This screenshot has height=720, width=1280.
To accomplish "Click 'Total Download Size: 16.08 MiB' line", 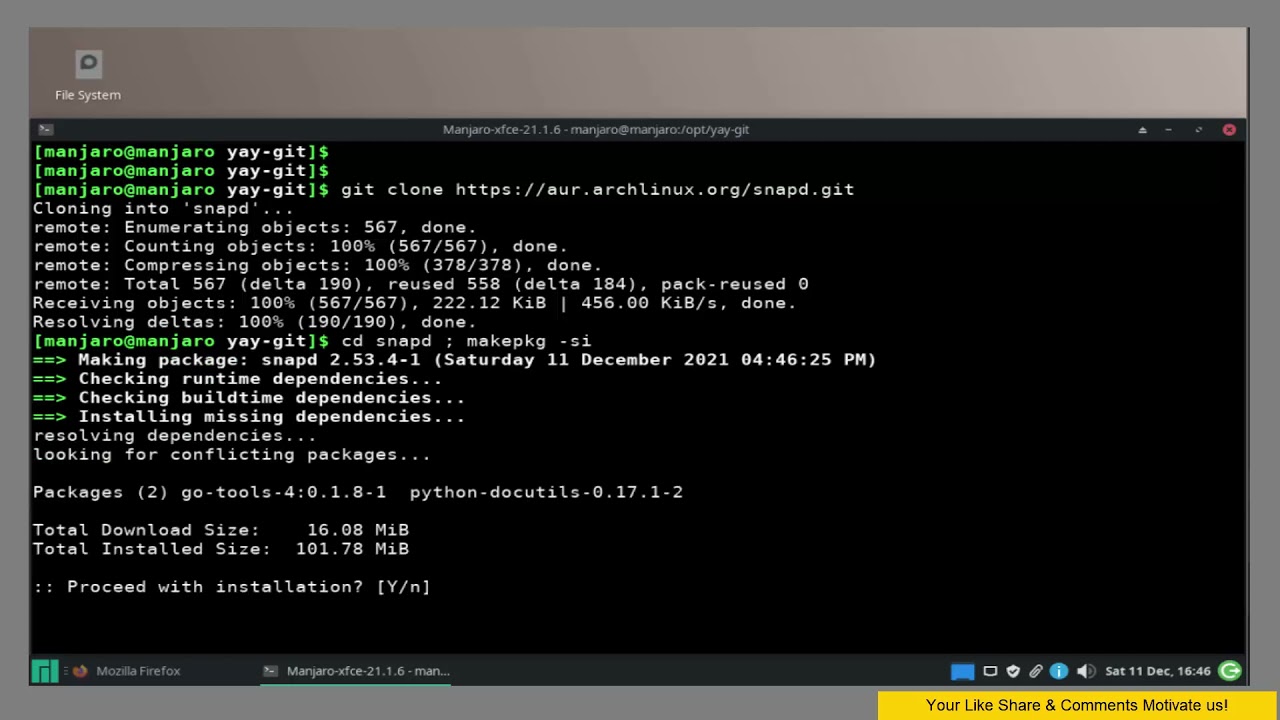I will 221,530.
